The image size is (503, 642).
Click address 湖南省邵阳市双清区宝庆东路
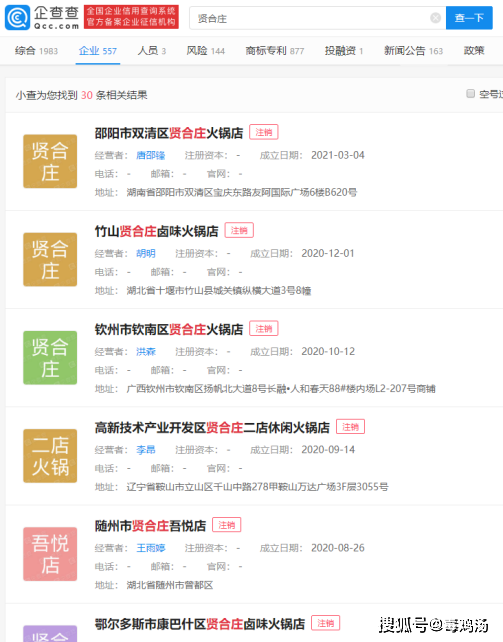[241, 192]
